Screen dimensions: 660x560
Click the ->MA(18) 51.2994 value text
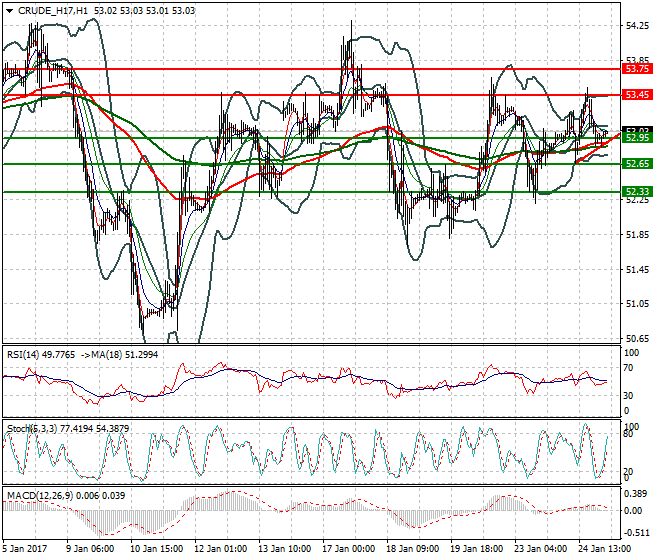coord(120,355)
